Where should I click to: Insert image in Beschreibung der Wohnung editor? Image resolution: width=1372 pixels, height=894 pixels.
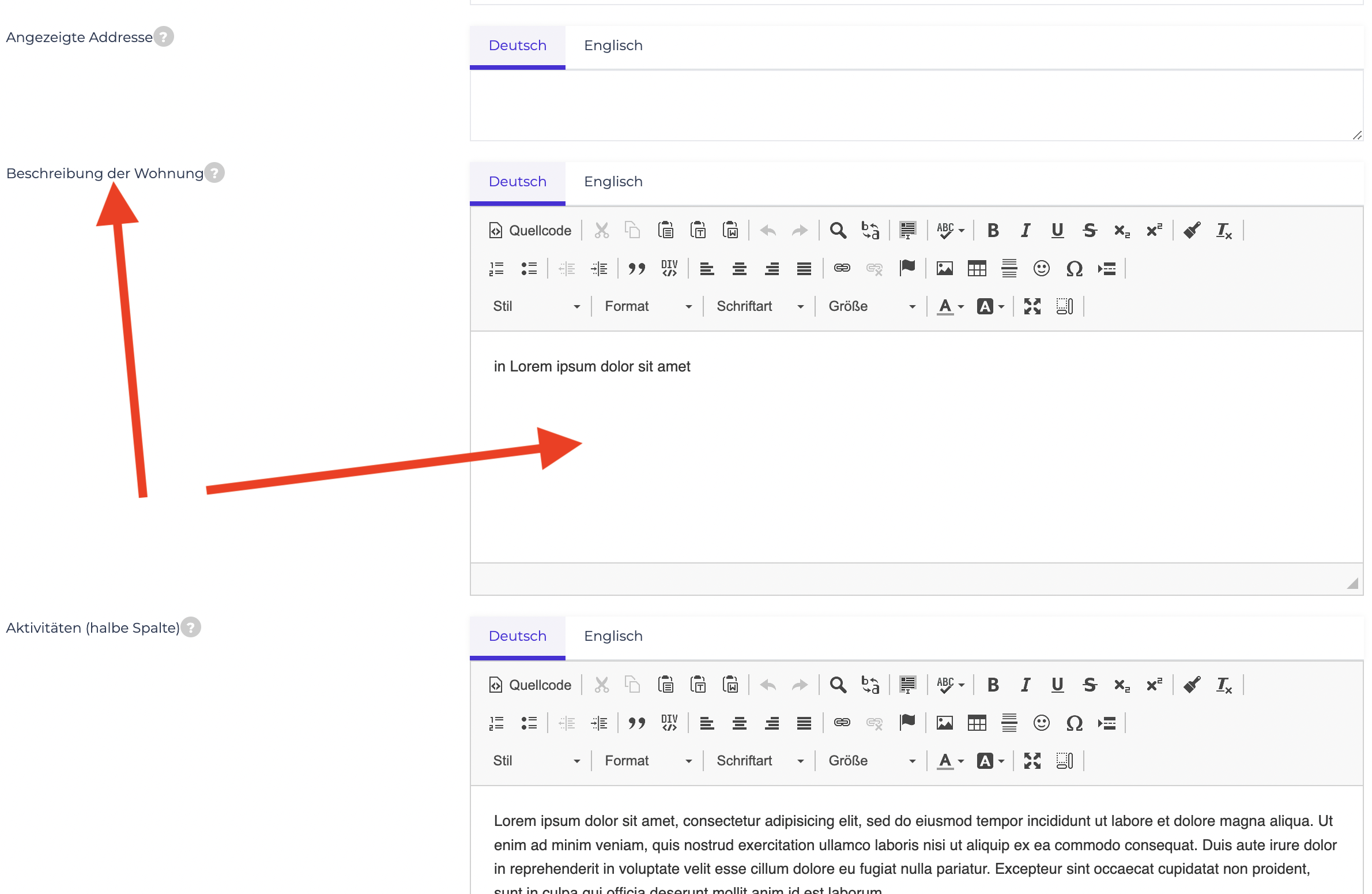coord(944,268)
